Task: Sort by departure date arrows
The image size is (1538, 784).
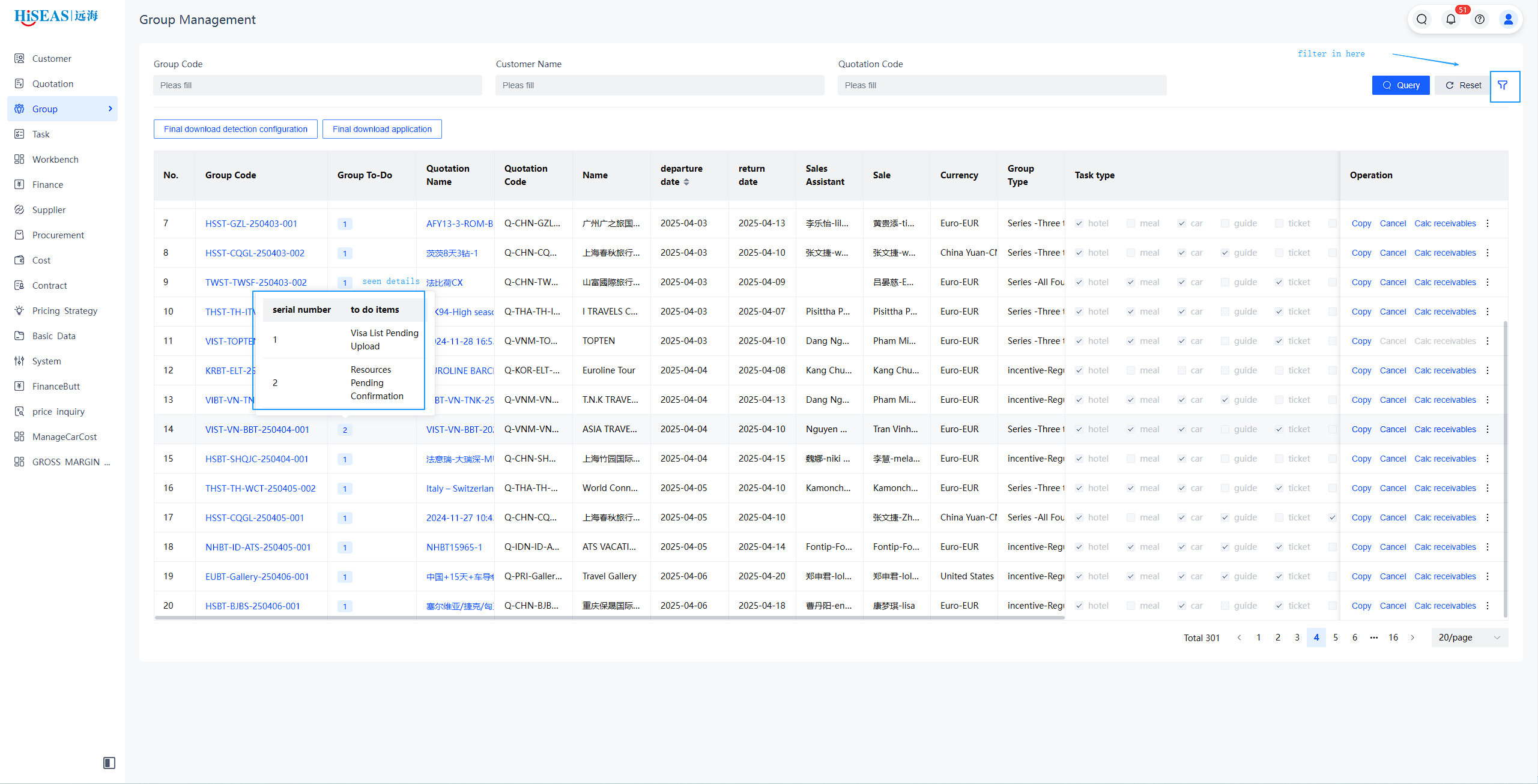Action: coord(686,182)
